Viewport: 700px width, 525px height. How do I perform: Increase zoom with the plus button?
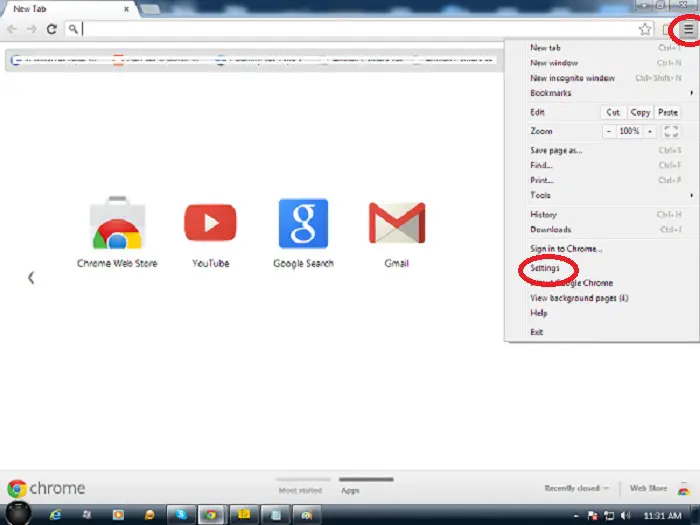coord(650,131)
